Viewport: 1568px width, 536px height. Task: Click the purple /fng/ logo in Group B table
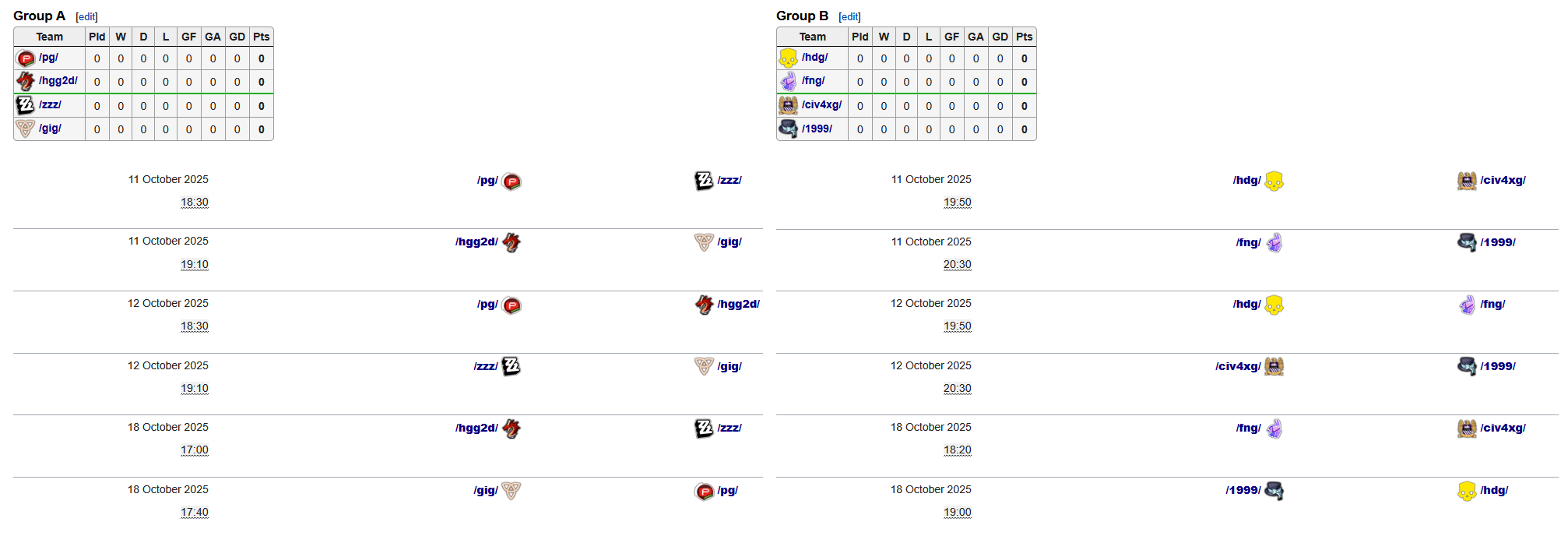788,81
